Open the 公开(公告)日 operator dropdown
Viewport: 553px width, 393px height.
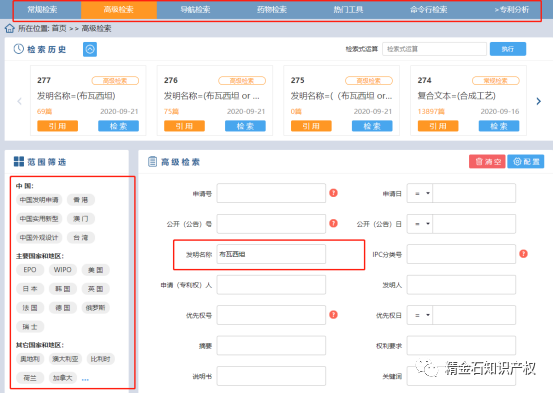click(x=420, y=224)
